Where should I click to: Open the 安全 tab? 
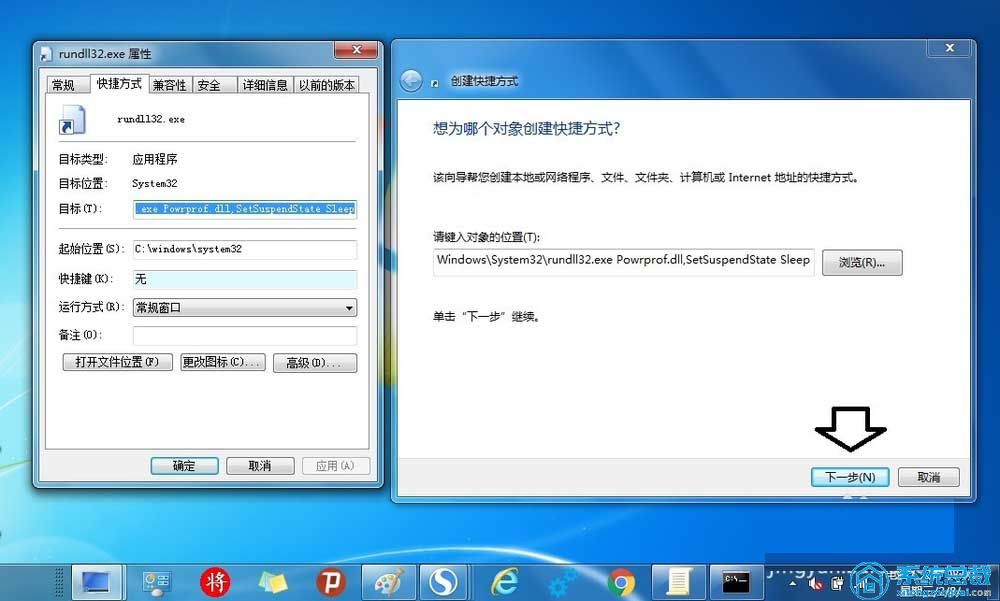214,85
